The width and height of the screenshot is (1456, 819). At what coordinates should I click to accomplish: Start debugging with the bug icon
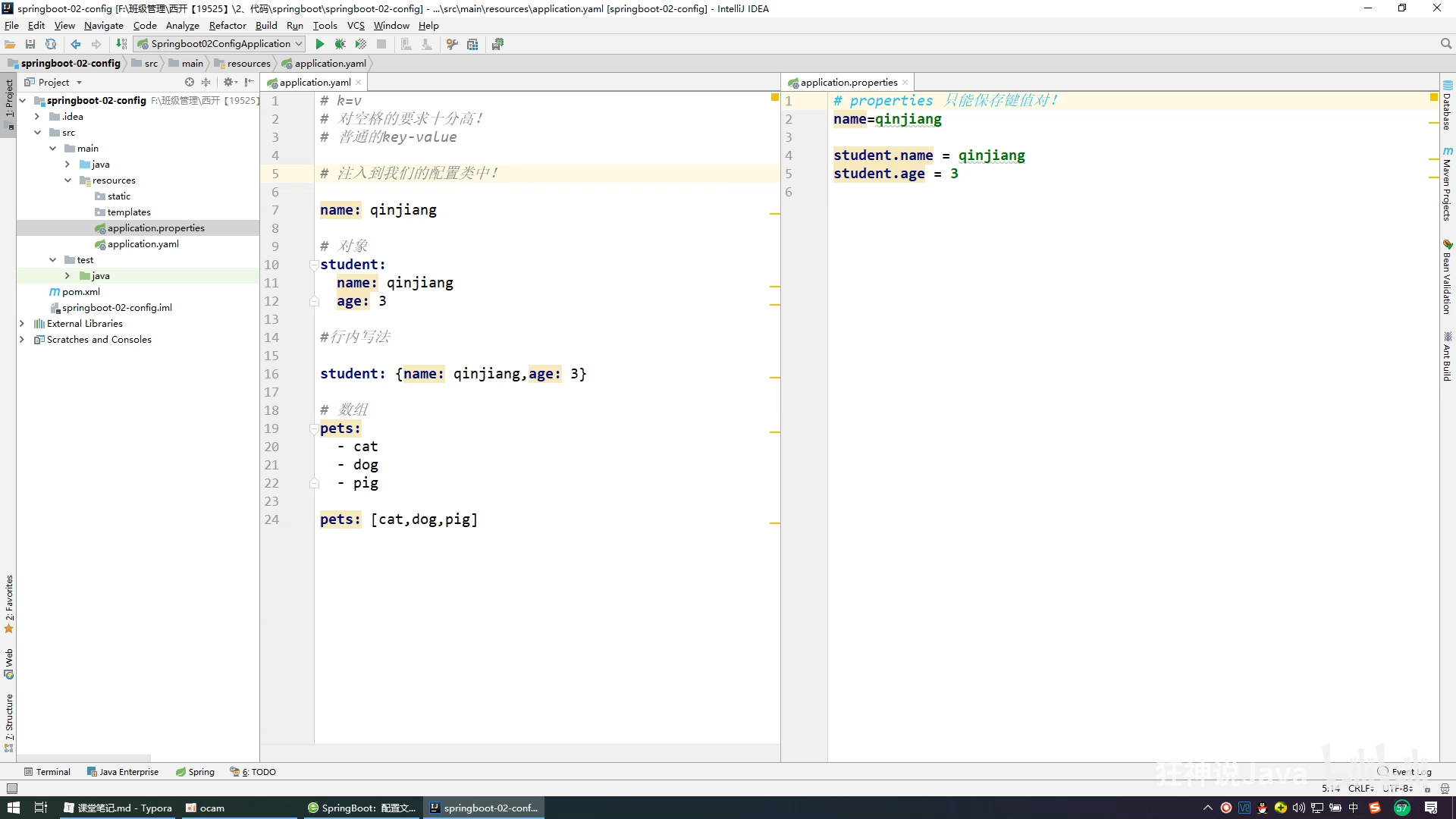(340, 44)
